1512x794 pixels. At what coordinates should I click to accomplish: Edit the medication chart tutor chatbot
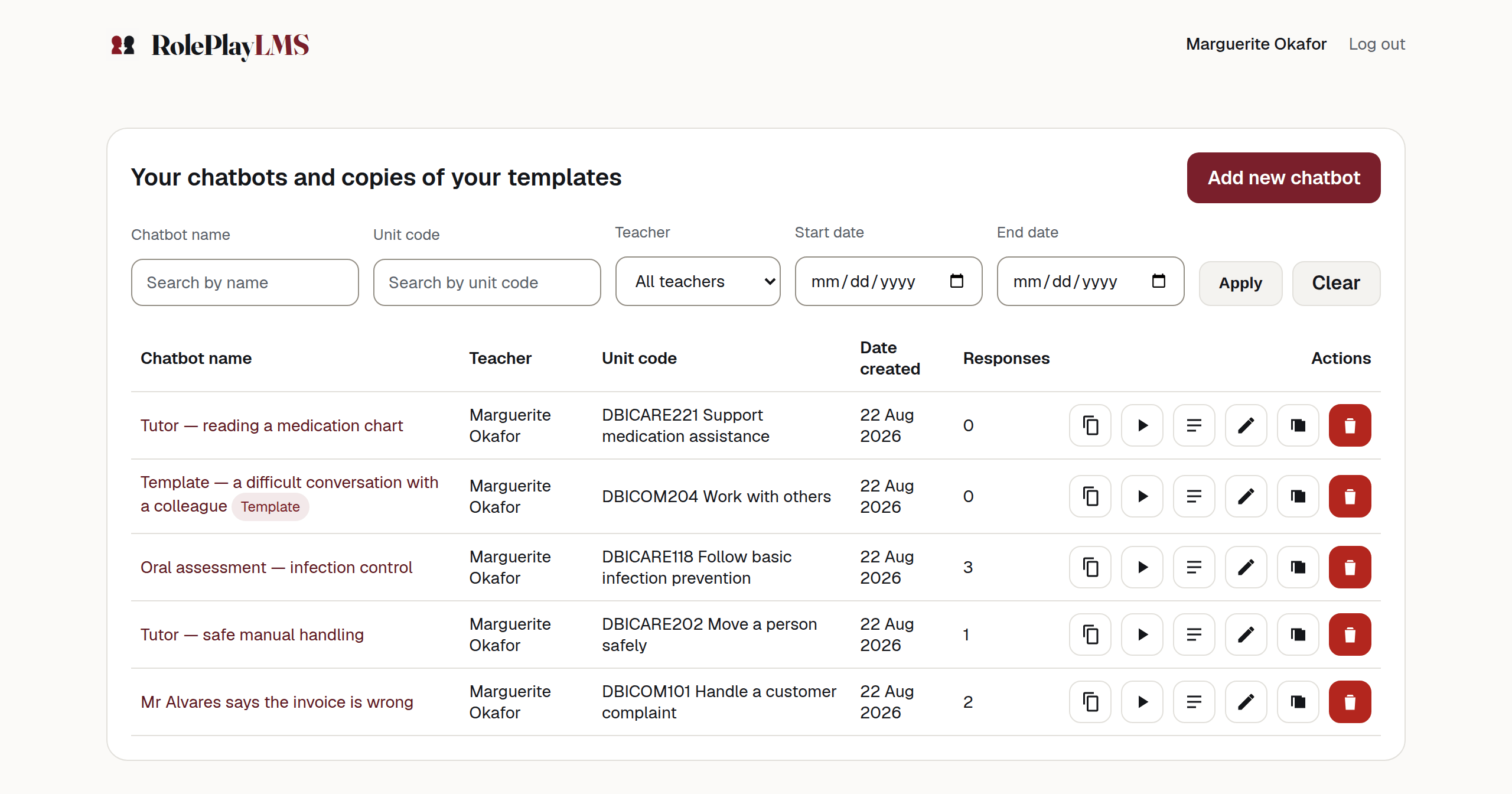pyautogui.click(x=1246, y=425)
